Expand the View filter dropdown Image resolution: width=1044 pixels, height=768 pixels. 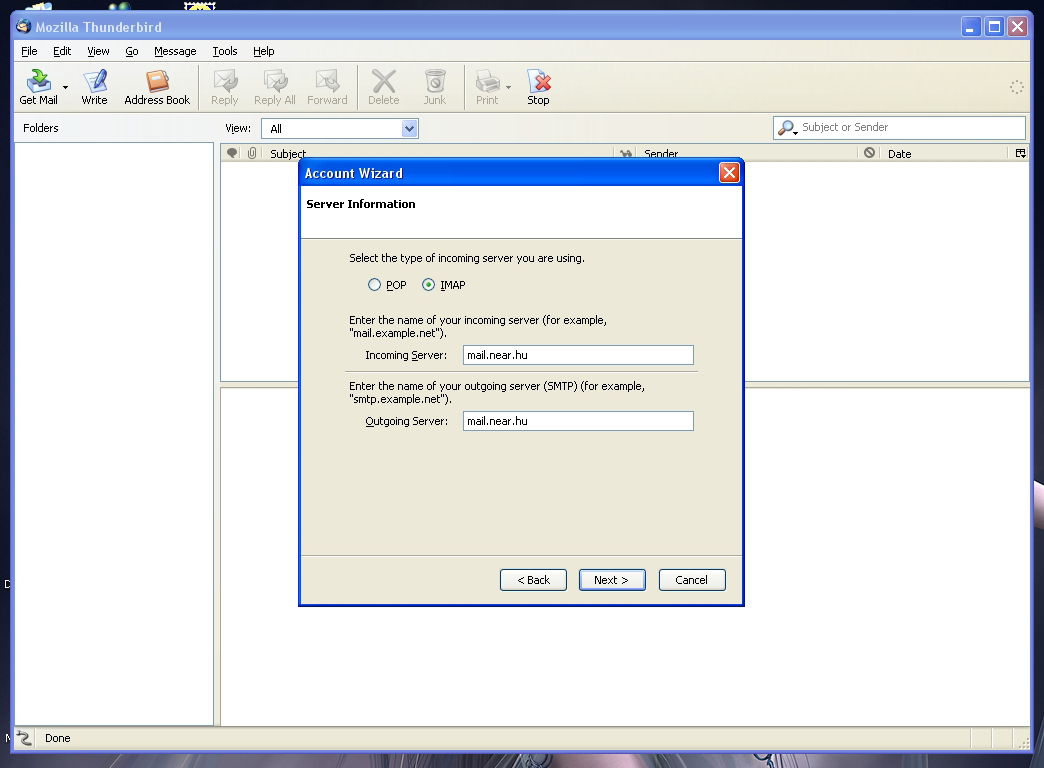pos(408,128)
